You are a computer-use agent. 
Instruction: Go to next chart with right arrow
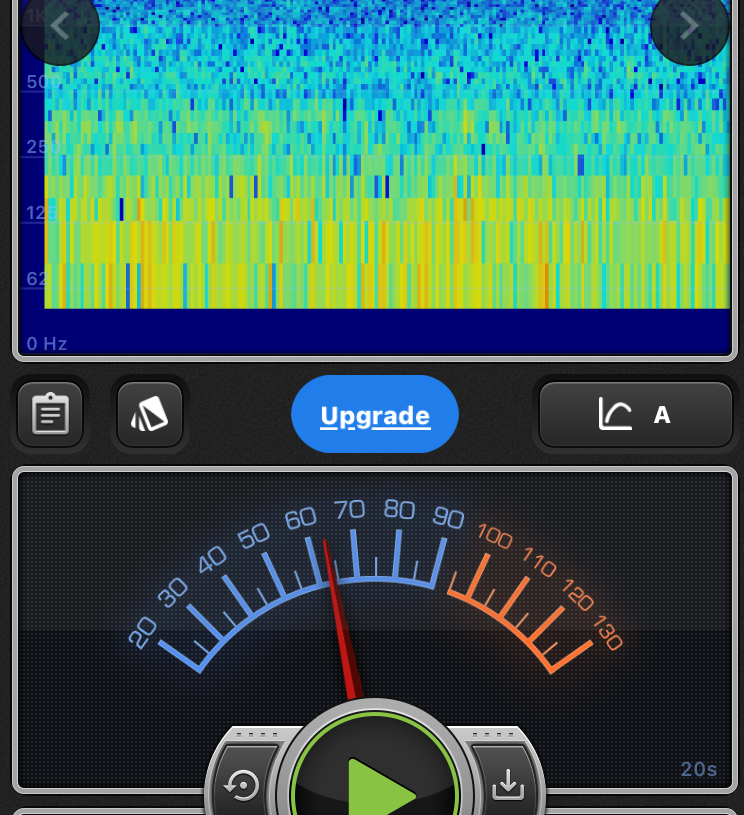tap(689, 26)
